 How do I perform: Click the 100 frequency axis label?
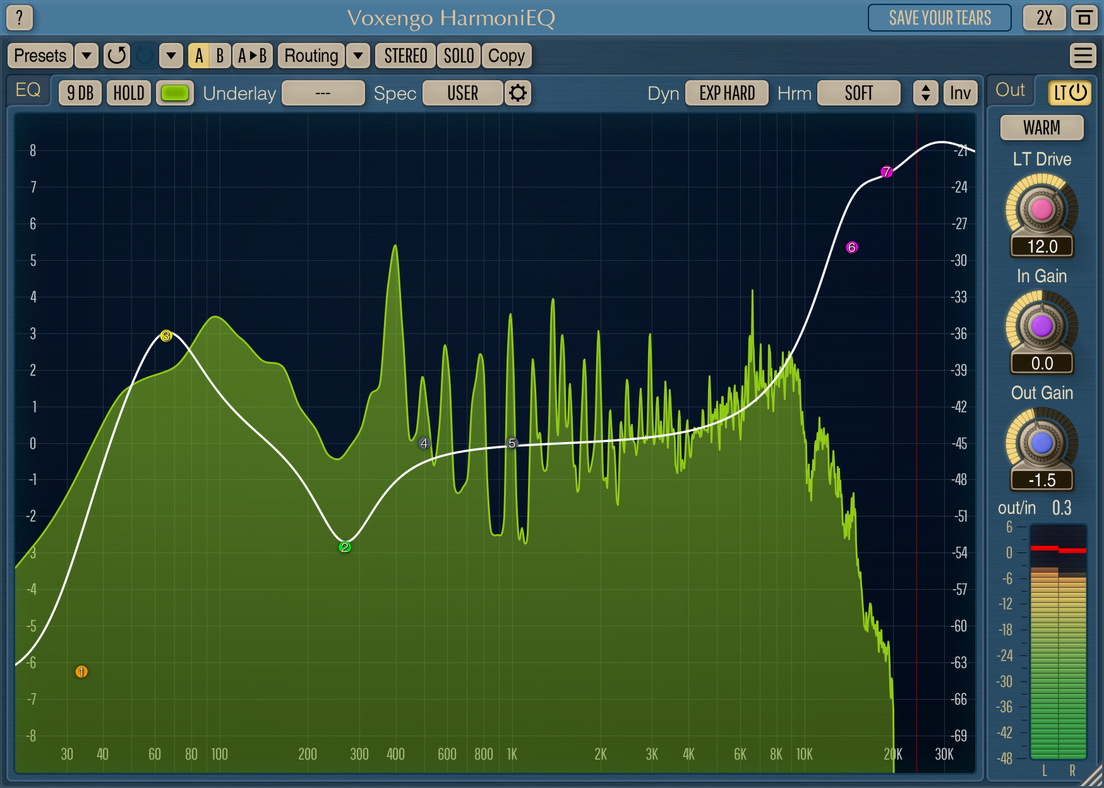[x=219, y=754]
